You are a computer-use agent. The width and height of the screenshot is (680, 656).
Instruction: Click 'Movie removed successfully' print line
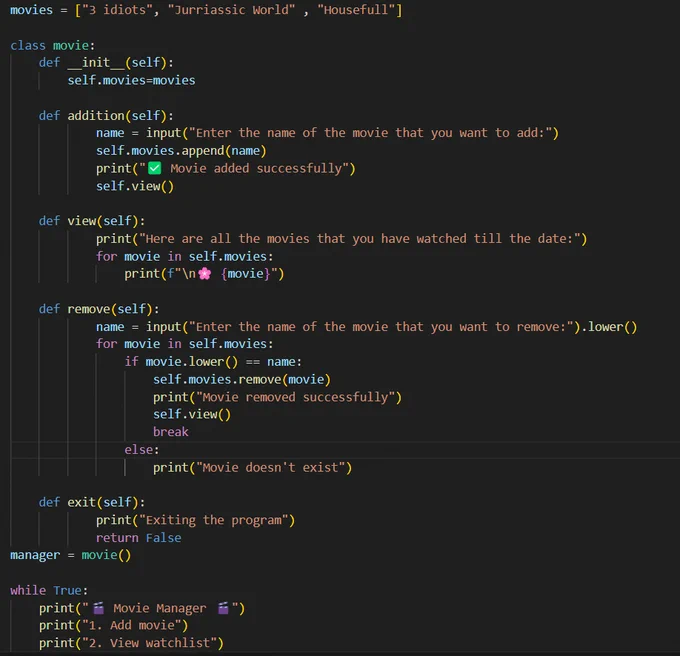pos(278,397)
